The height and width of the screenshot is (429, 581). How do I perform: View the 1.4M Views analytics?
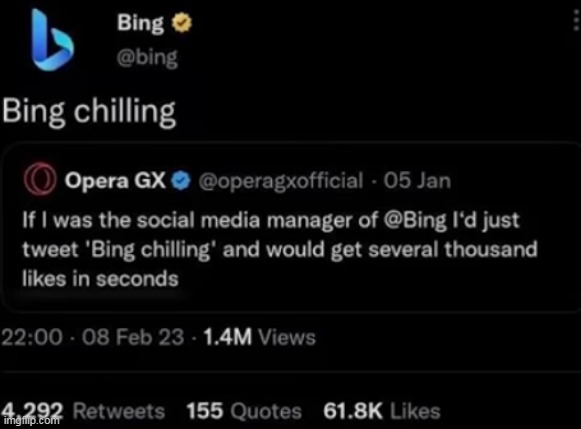(x=259, y=337)
